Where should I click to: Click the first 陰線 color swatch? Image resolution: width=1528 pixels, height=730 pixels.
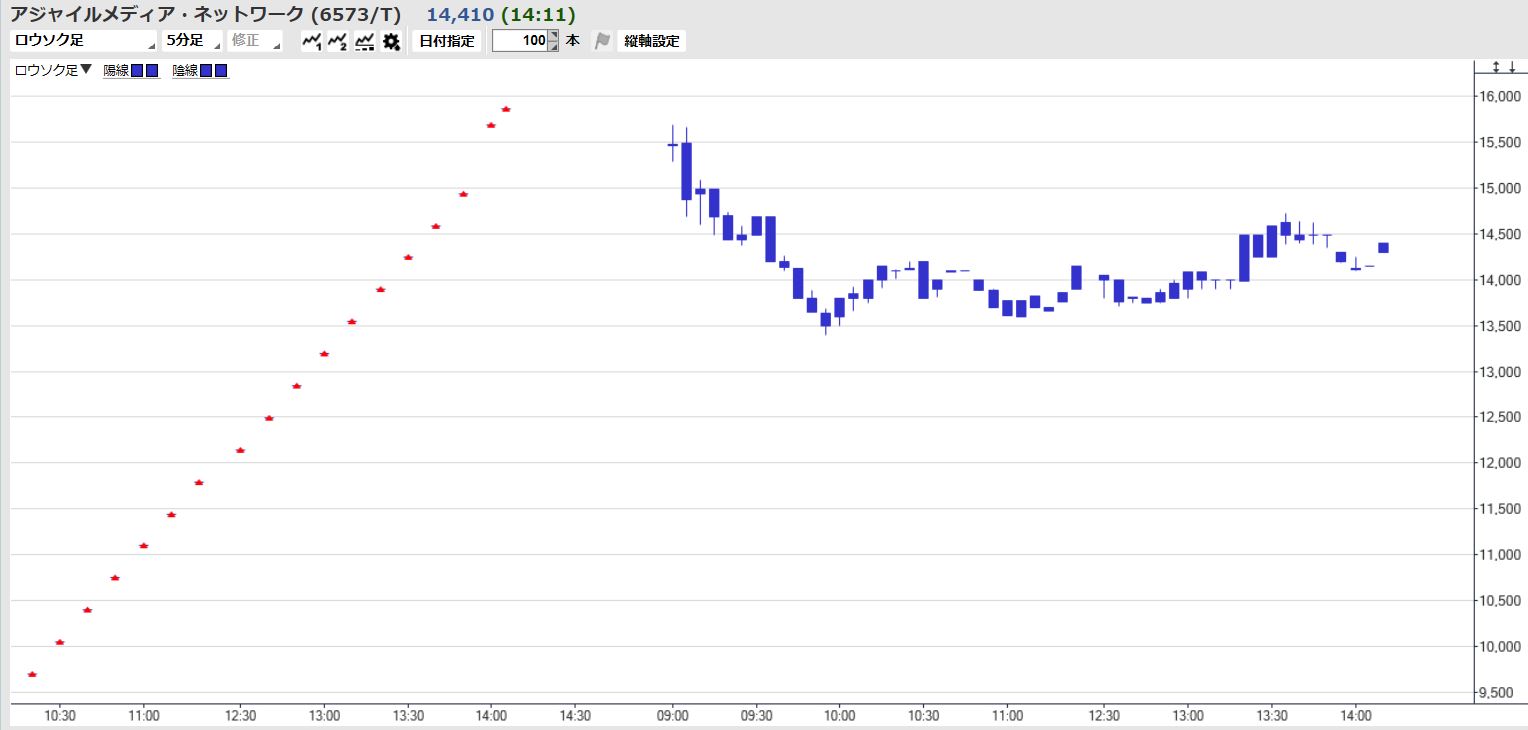(206, 71)
